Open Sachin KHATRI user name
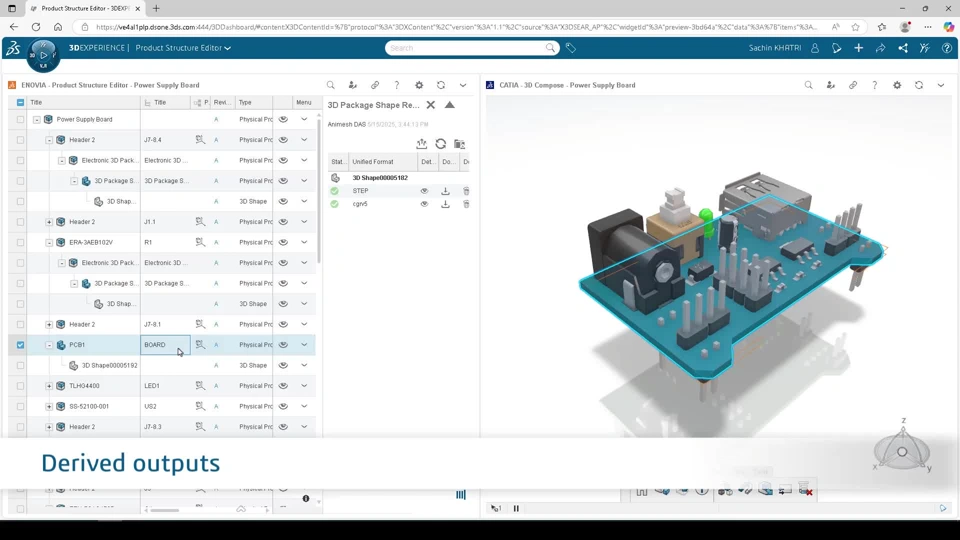This screenshot has width=960, height=540. click(774, 48)
